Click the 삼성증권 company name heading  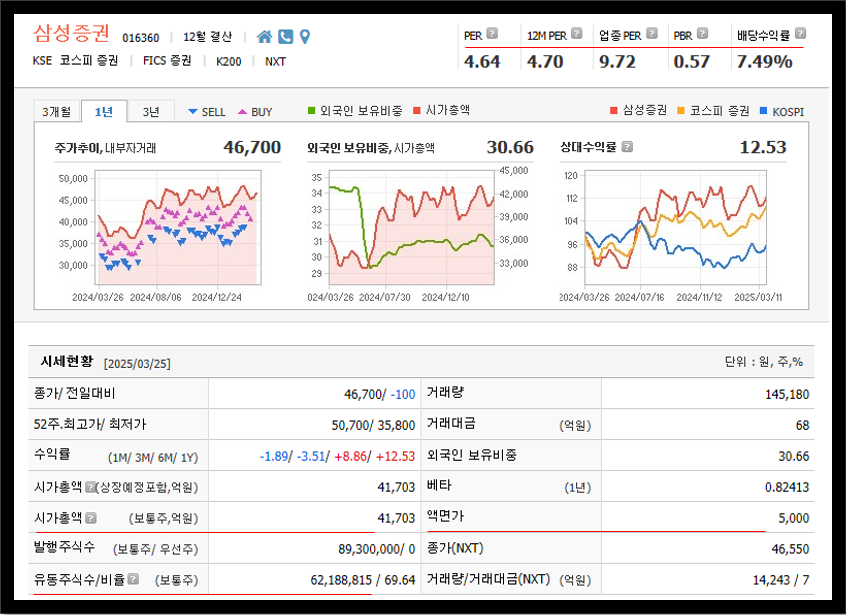pos(71,33)
